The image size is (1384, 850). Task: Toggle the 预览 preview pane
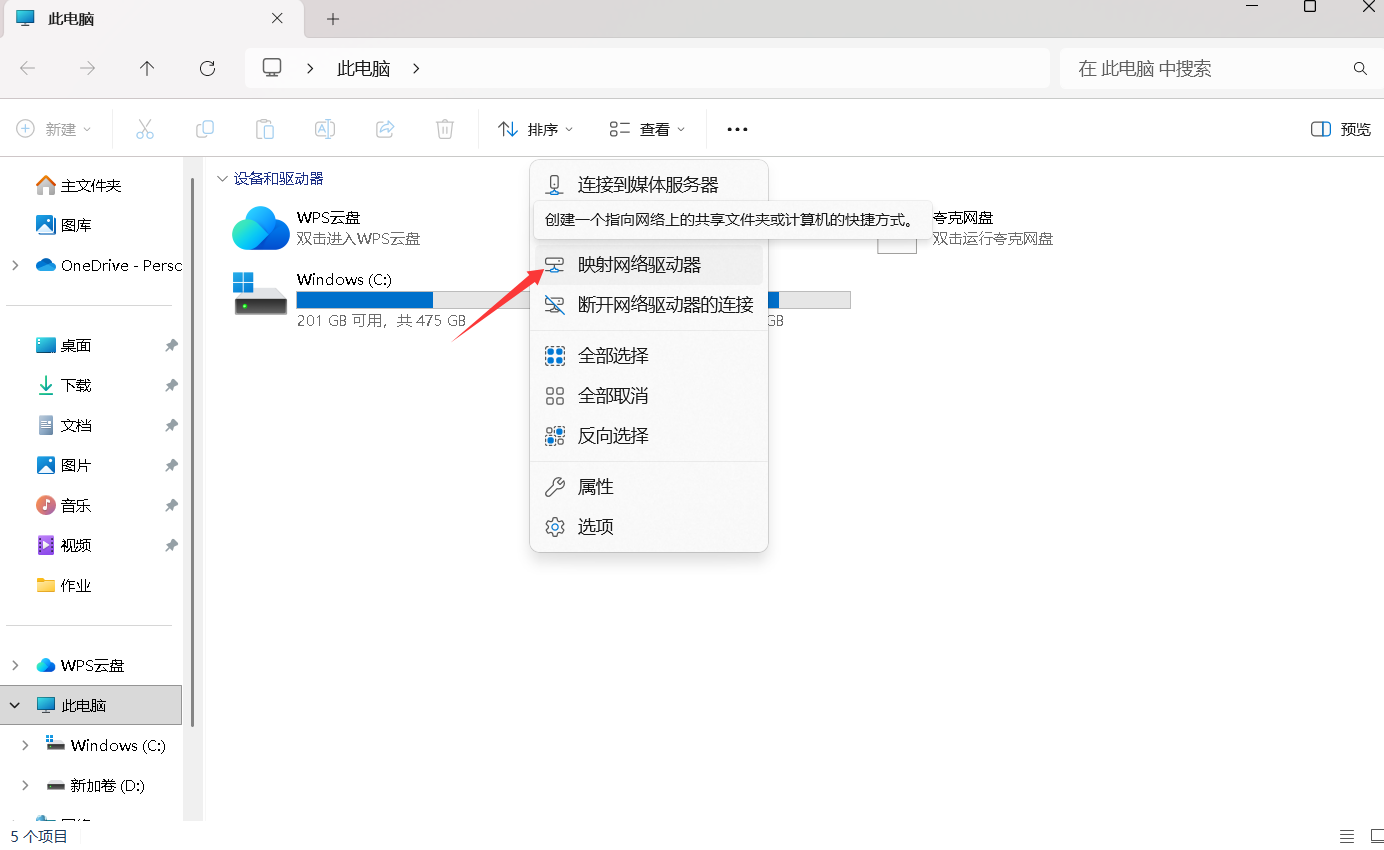1341,129
